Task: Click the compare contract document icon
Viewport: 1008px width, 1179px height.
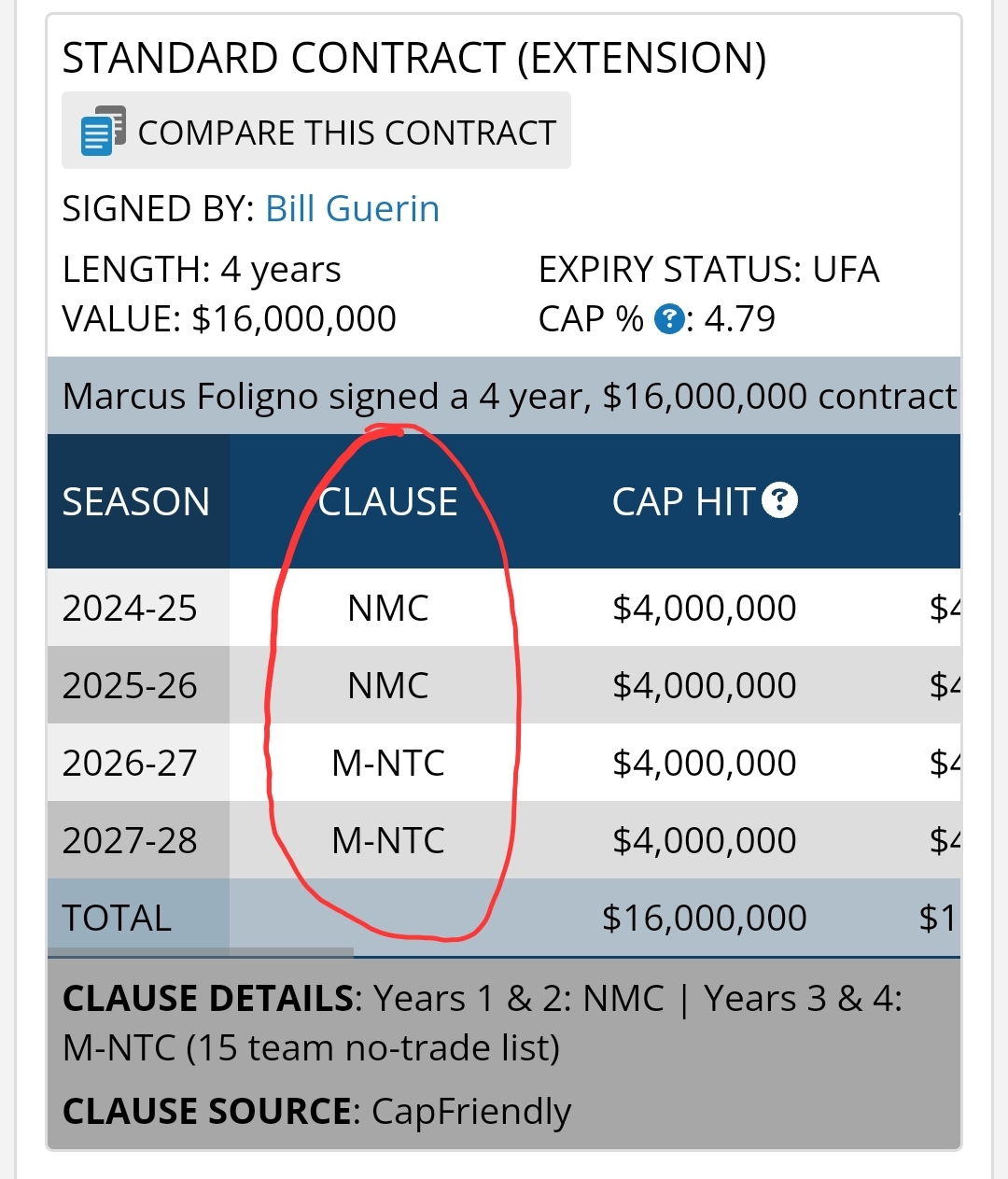Action: pyautogui.click(x=103, y=131)
